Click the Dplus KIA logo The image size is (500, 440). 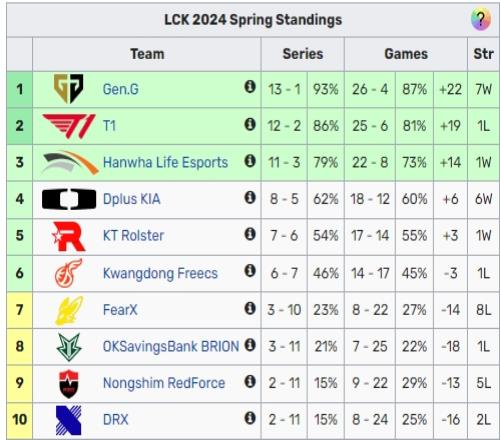coord(69,199)
